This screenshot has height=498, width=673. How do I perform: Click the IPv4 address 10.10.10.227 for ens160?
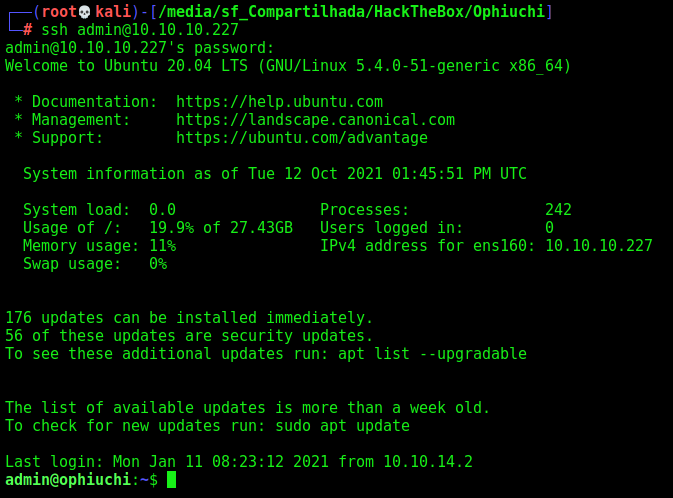[x=599, y=246]
